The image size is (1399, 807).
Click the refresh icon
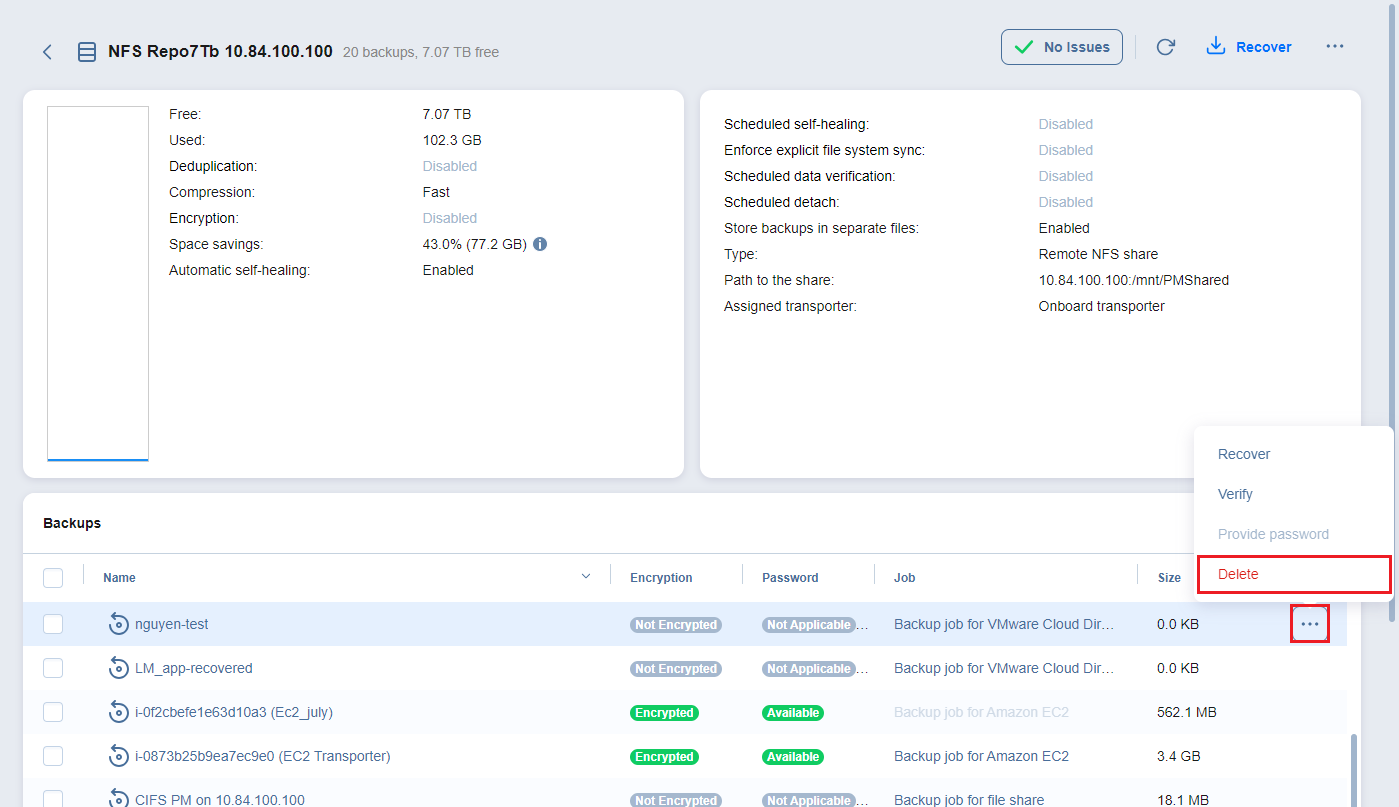1165,47
